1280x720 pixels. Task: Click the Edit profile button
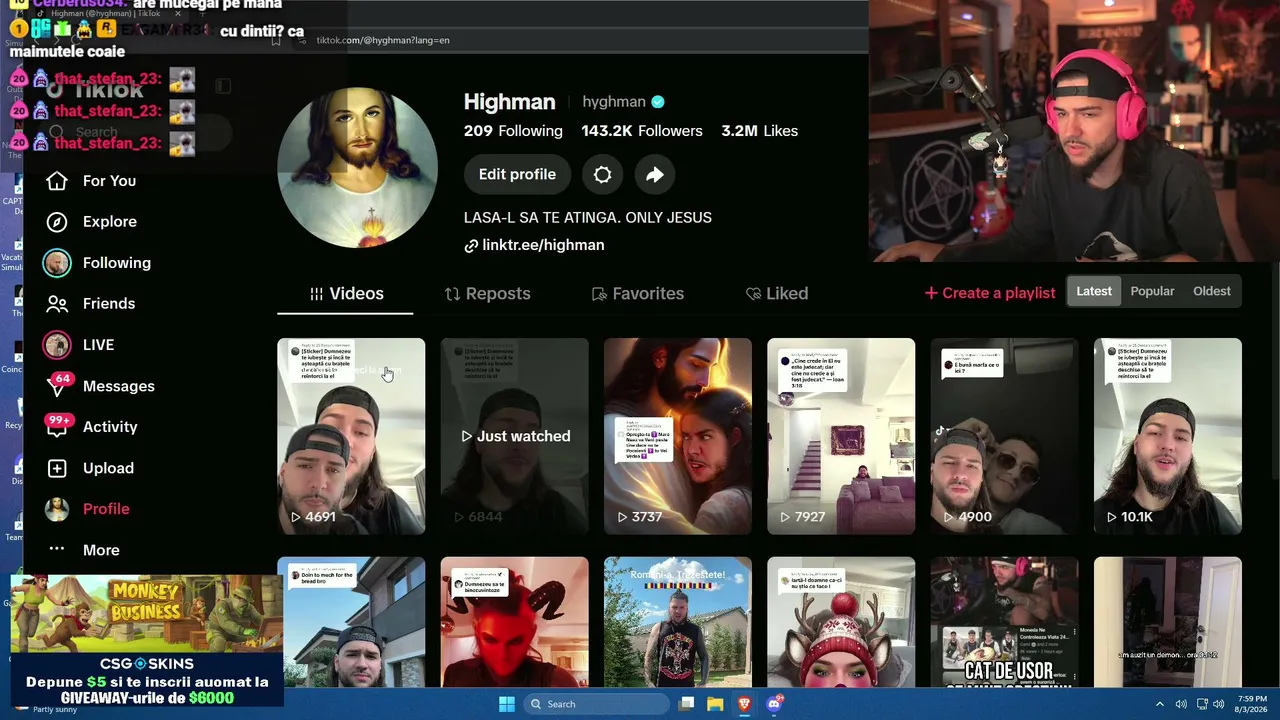517,174
